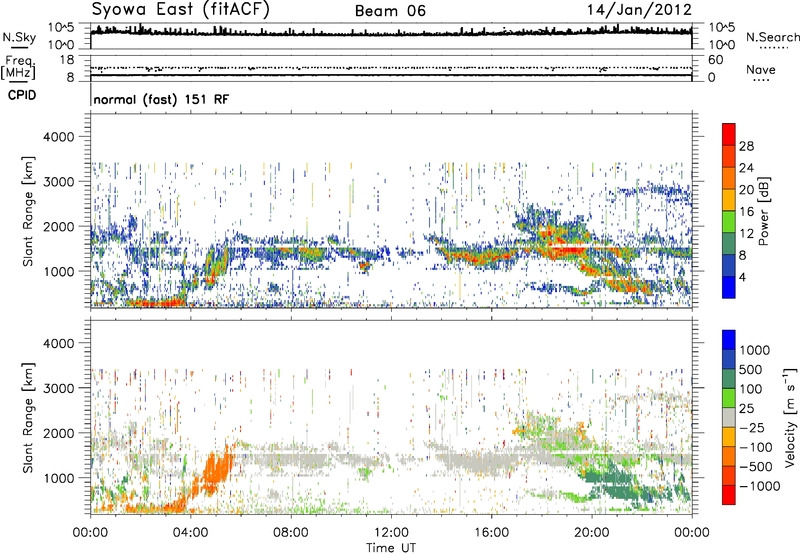Viewport: 800px width, 554px height.
Task: Click the '16' power colorbar value
Action: (x=746, y=212)
